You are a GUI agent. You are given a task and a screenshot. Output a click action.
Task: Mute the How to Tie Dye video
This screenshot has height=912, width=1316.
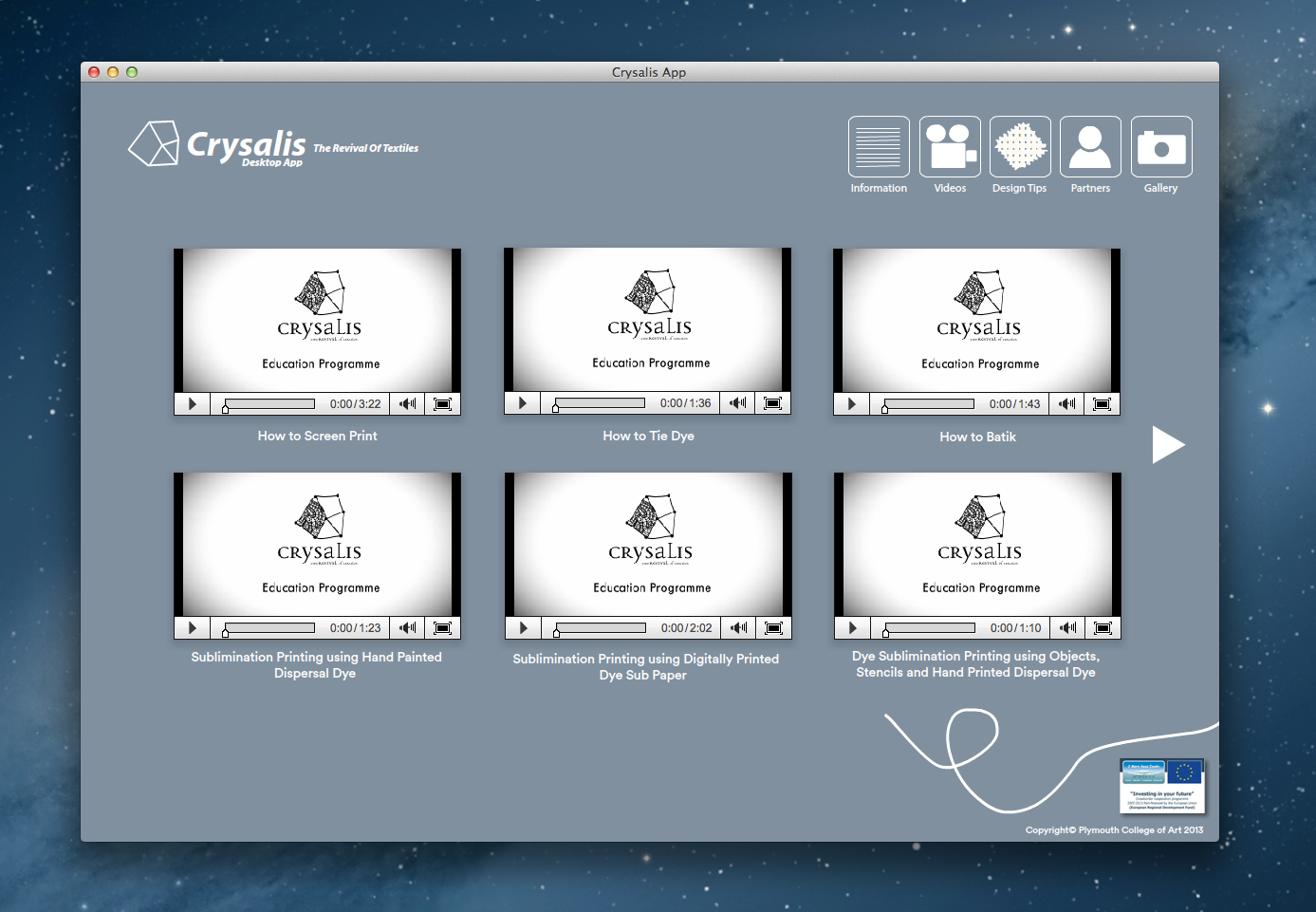pos(737,403)
